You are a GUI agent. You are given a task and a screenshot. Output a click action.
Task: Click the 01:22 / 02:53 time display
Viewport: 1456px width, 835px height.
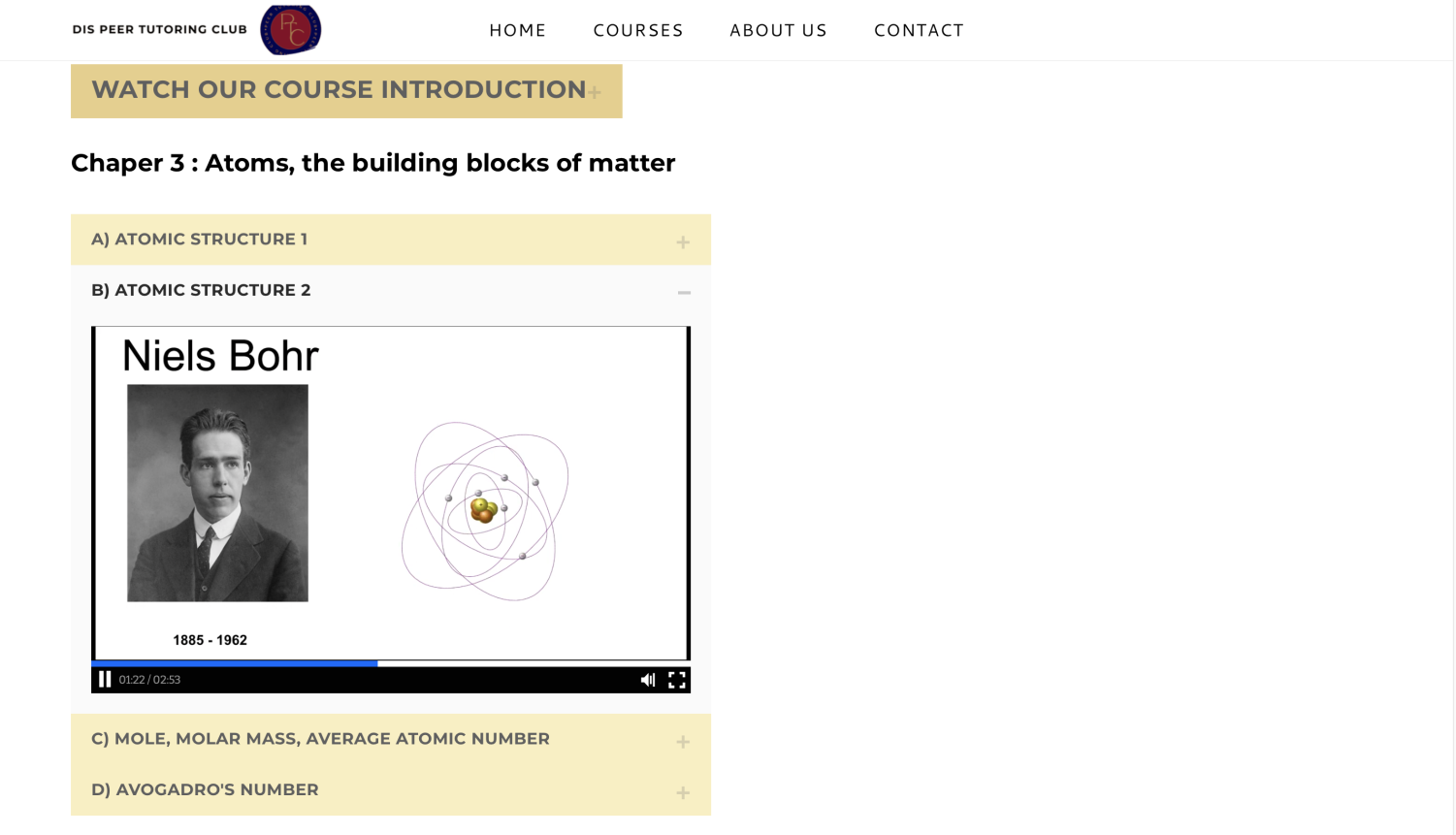pyautogui.click(x=149, y=680)
